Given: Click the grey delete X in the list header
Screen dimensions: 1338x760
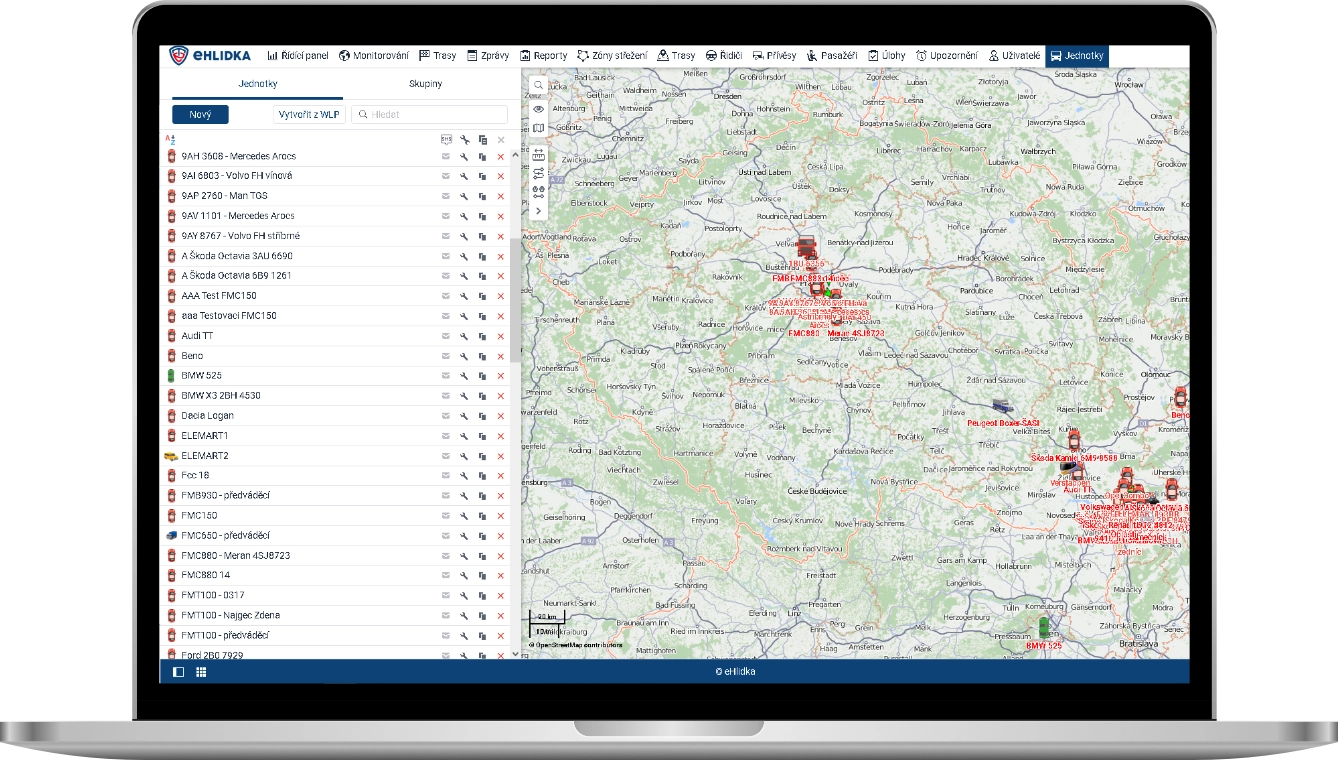Looking at the screenshot, I should 500,140.
